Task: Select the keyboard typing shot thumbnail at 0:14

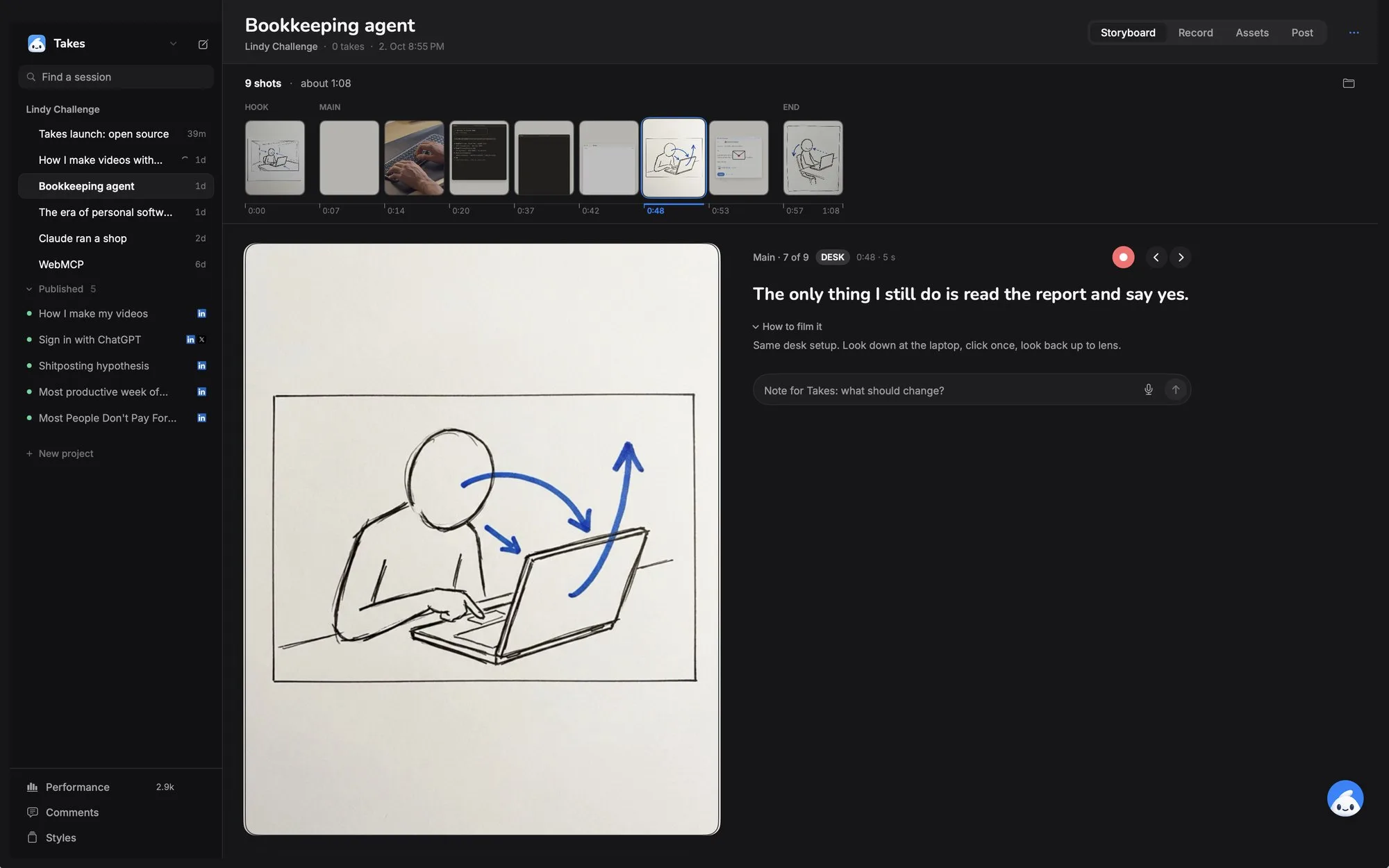Action: [x=414, y=158]
